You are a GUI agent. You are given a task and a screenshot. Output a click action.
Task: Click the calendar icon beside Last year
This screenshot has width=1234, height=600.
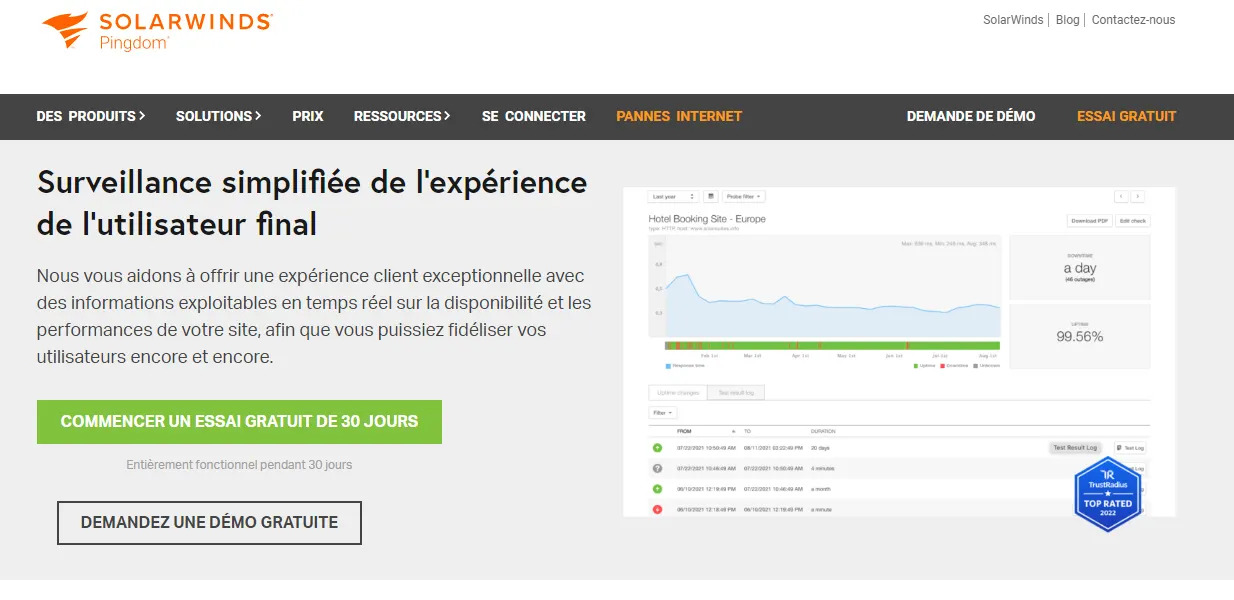tap(711, 197)
